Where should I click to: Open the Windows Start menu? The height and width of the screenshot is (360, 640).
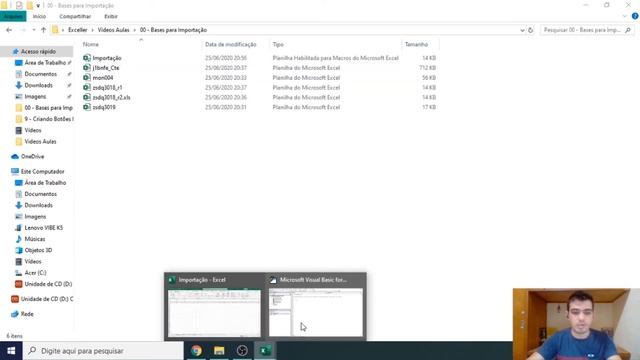pyautogui.click(x=11, y=351)
